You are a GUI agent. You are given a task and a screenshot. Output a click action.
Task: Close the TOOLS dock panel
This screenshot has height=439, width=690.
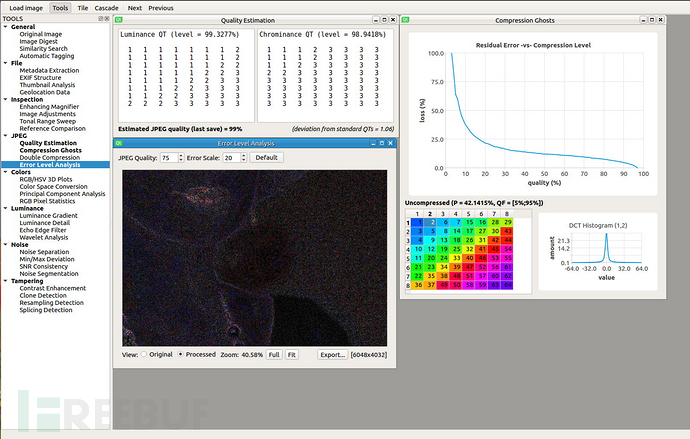[x=106, y=18]
